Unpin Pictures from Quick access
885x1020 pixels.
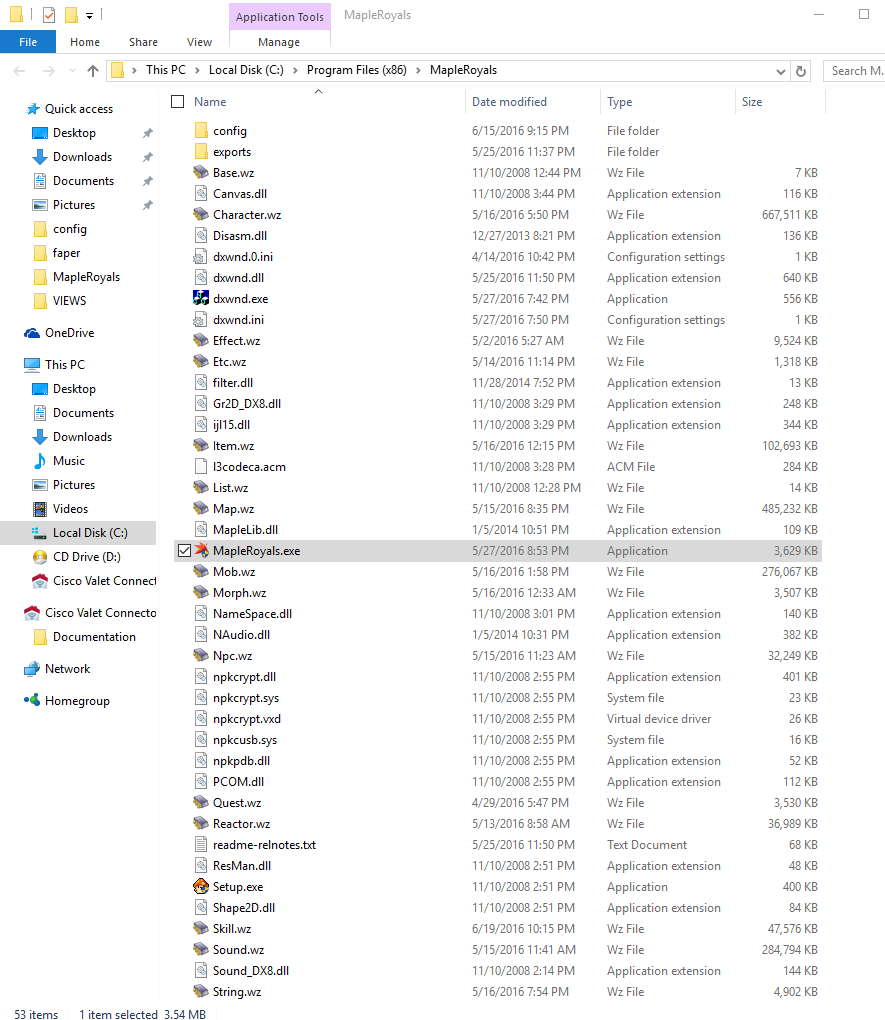pyautogui.click(x=148, y=205)
